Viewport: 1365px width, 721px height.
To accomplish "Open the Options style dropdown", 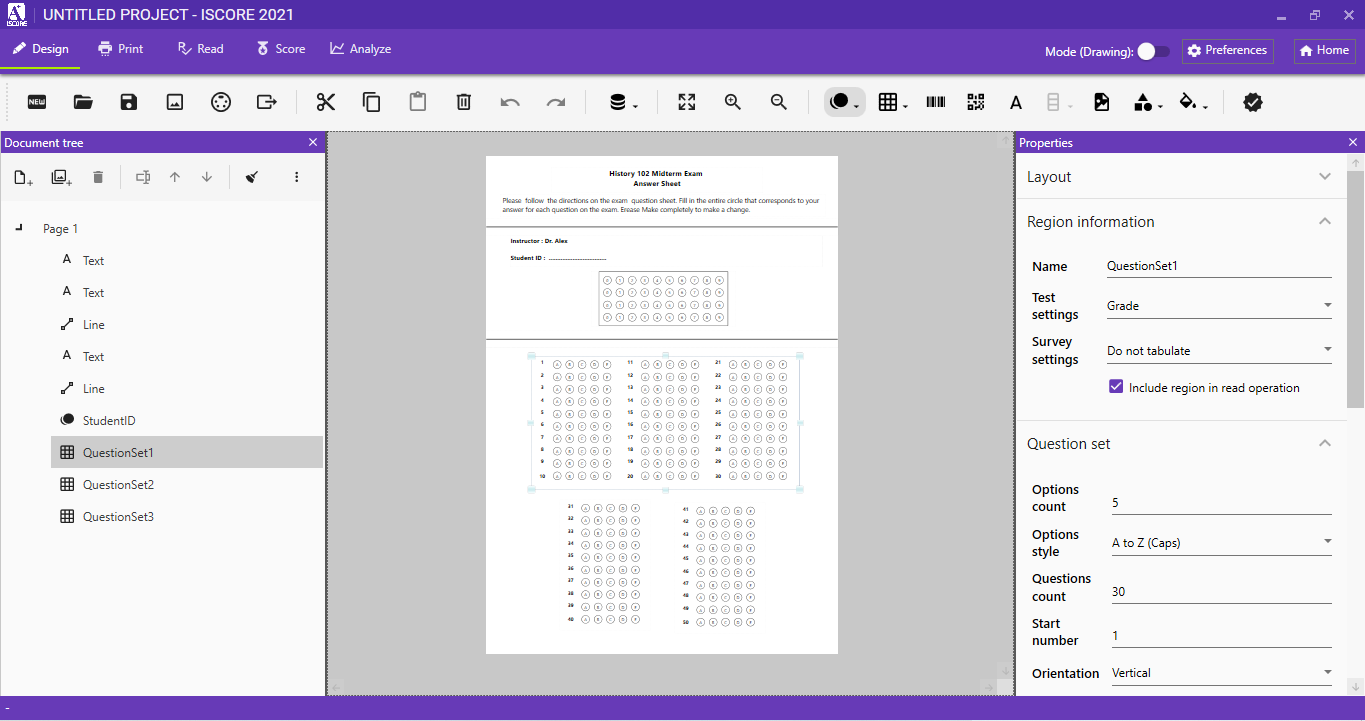I will [1222, 543].
